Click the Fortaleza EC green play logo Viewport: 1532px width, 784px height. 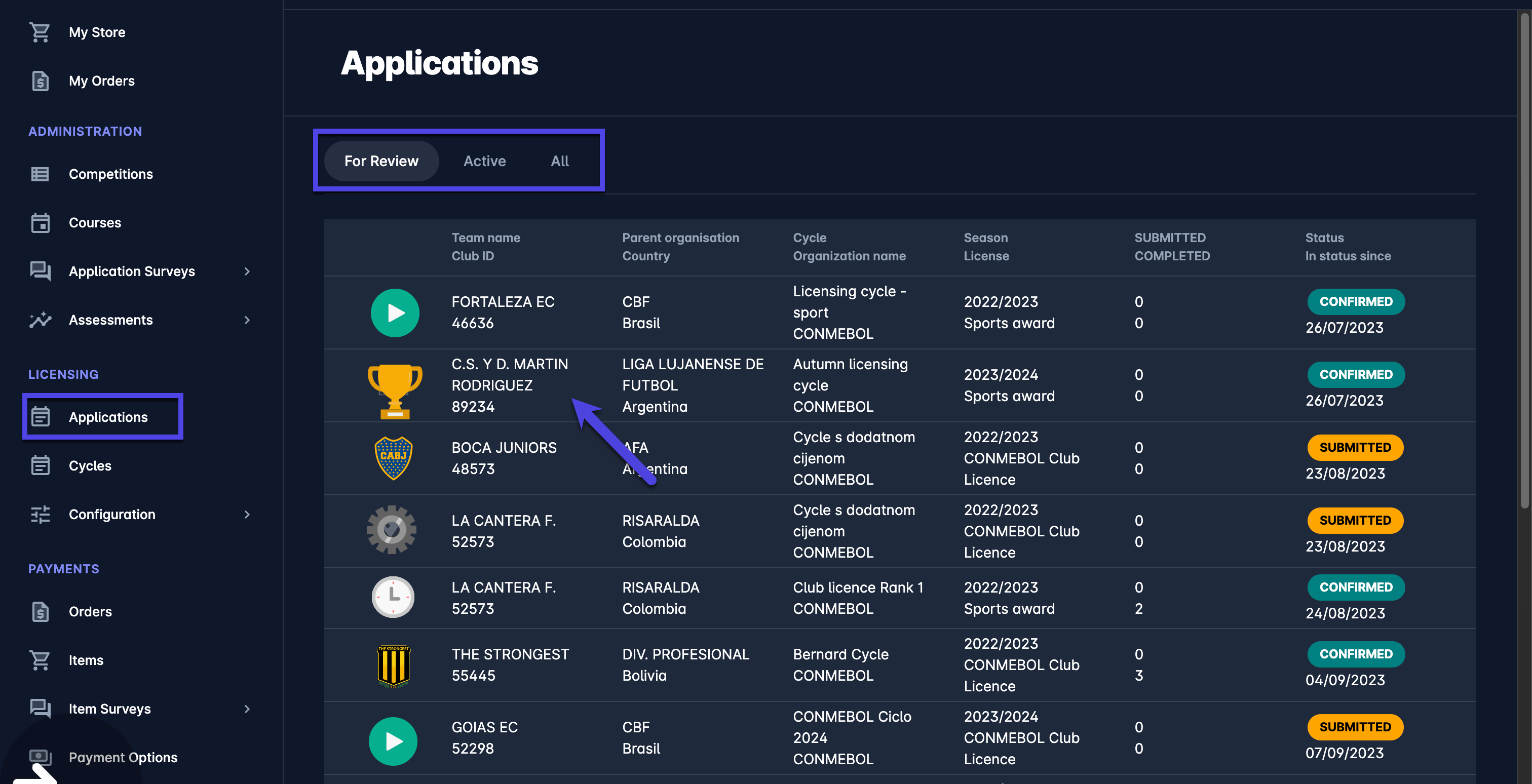coord(395,312)
